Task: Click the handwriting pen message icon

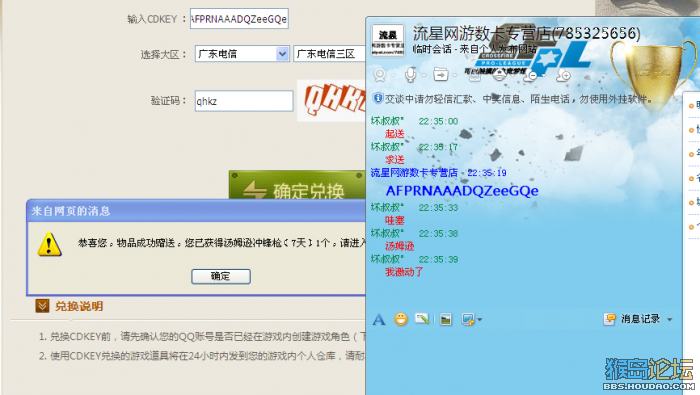Action: click(422, 319)
